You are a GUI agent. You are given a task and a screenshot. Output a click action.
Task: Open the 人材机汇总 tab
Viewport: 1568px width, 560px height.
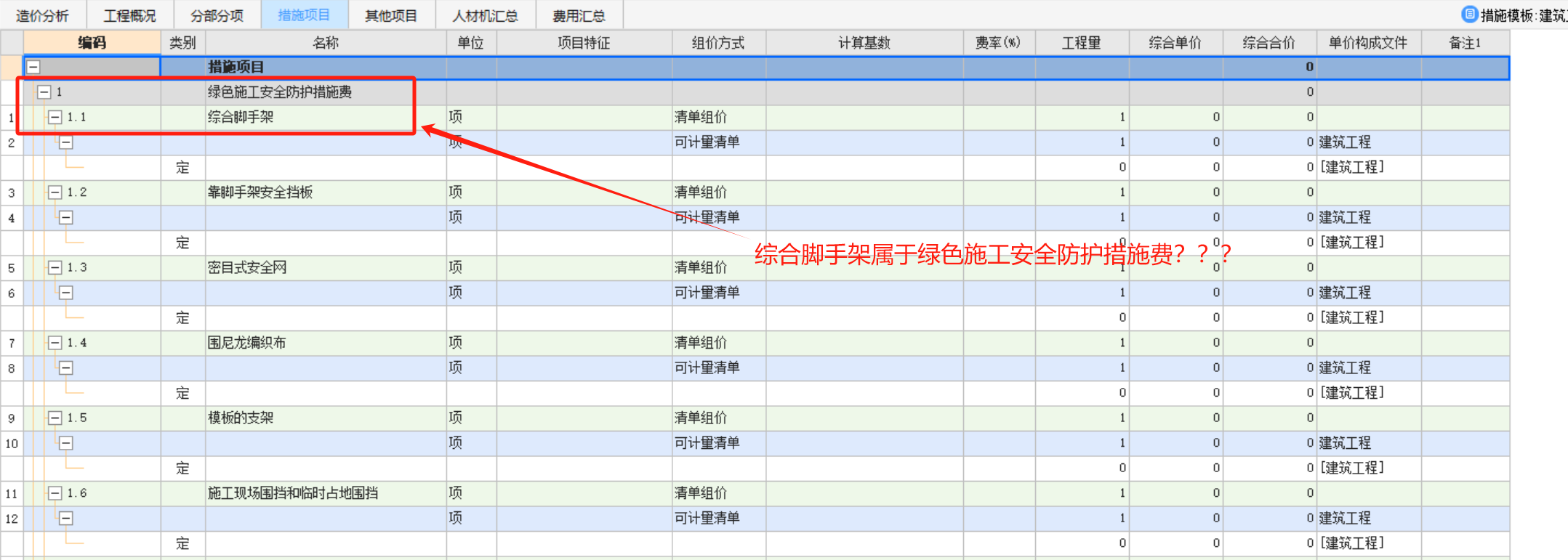pyautogui.click(x=485, y=15)
